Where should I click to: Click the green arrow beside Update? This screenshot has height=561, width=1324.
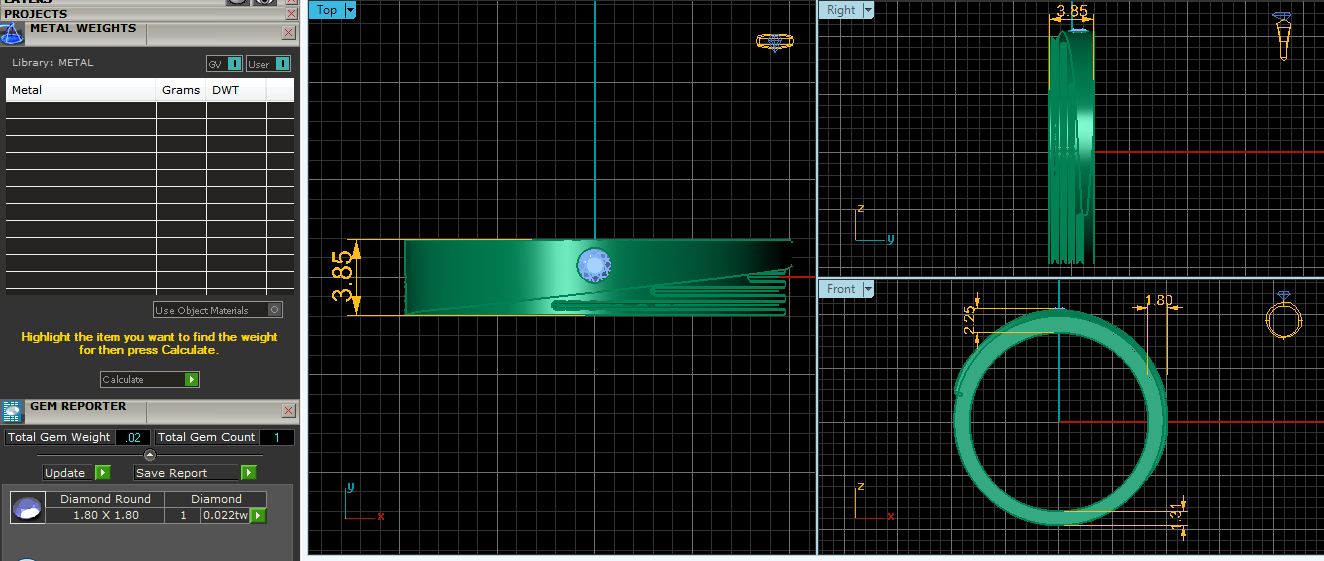click(x=102, y=473)
